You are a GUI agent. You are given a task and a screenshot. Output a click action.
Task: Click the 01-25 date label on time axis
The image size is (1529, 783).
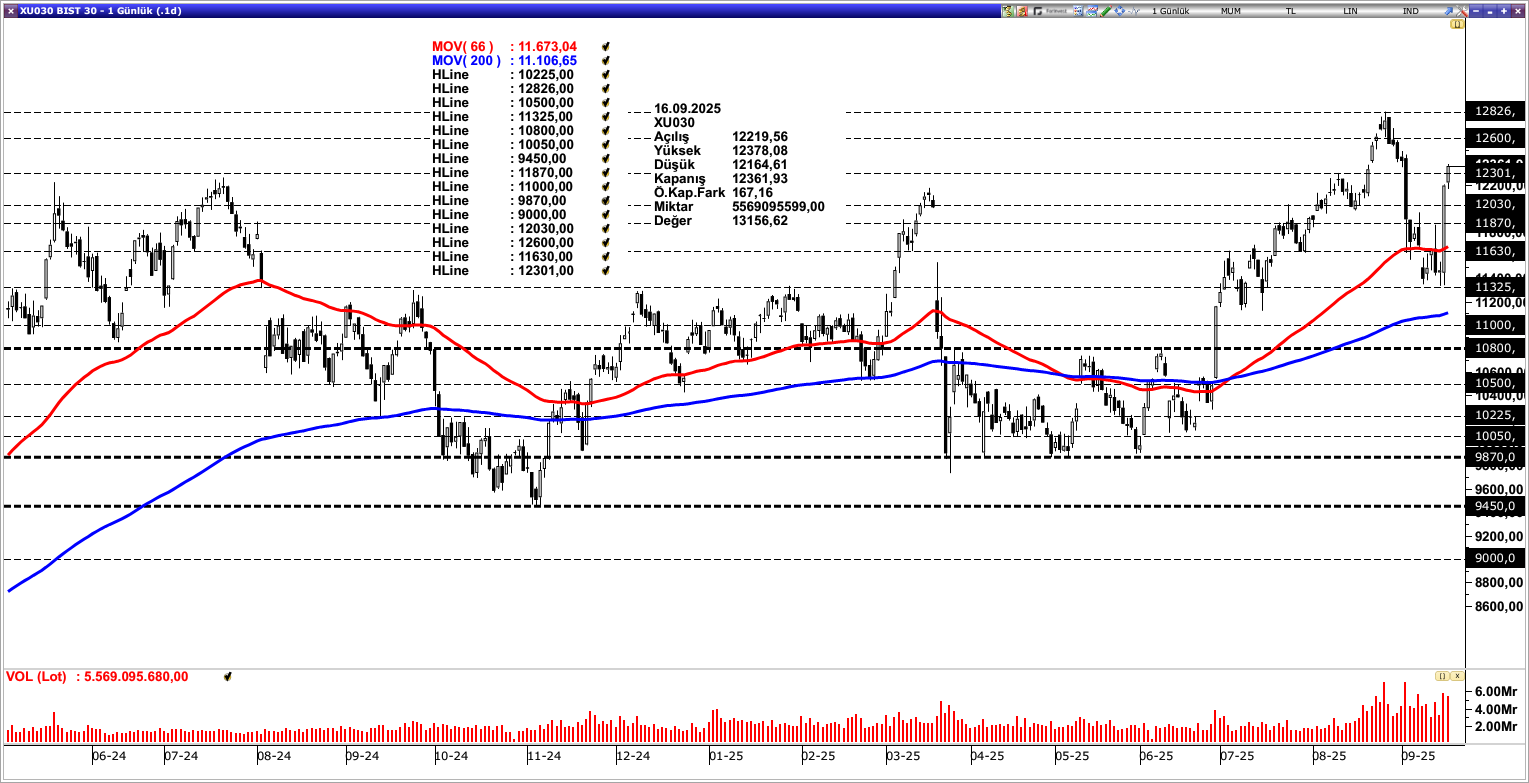pos(726,757)
